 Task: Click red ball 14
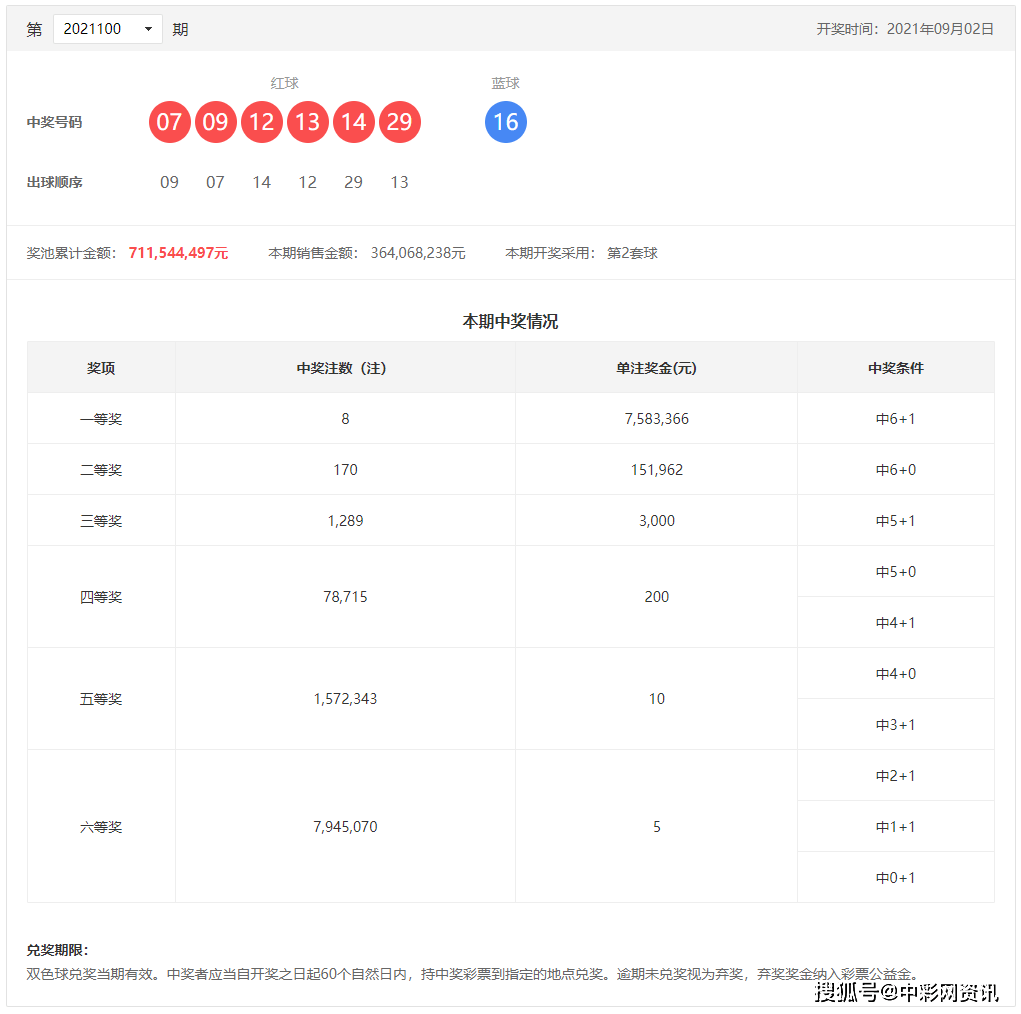(354, 122)
